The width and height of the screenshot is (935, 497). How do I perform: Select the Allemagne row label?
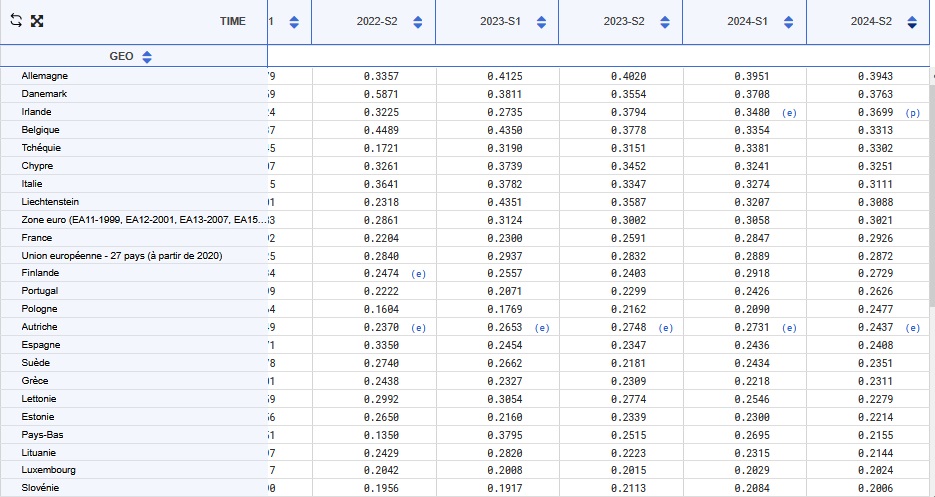tap(45, 76)
